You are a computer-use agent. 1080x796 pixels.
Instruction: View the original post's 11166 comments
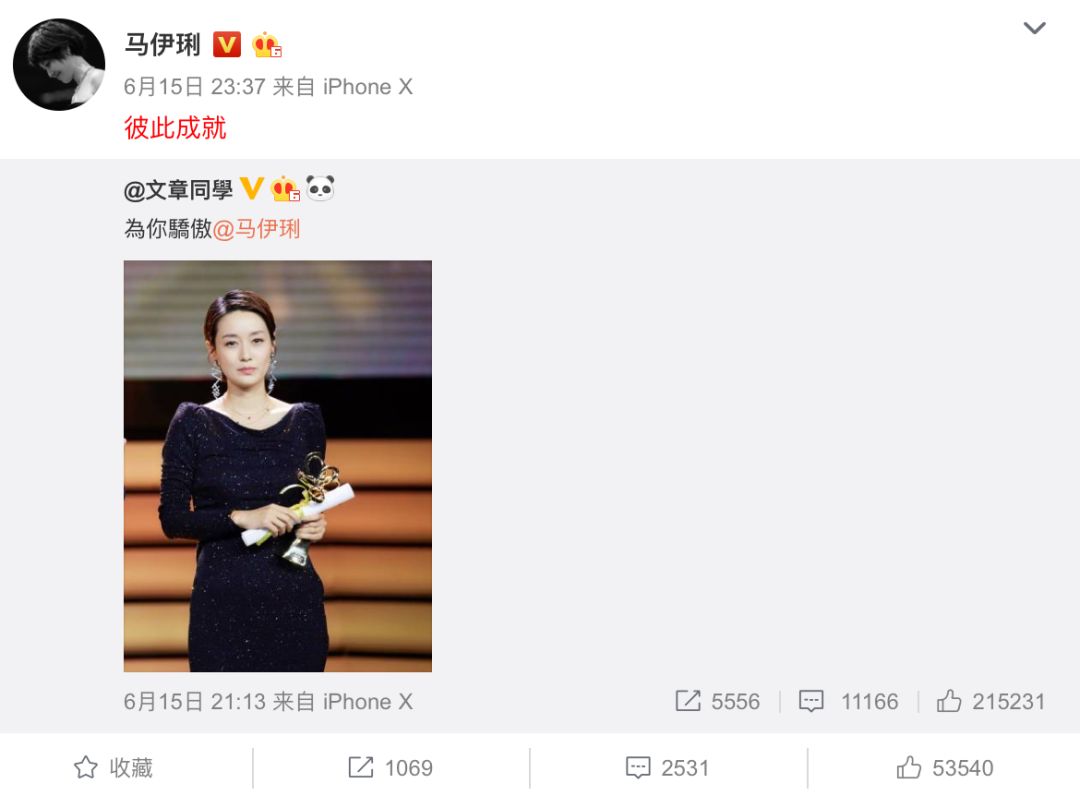(848, 702)
